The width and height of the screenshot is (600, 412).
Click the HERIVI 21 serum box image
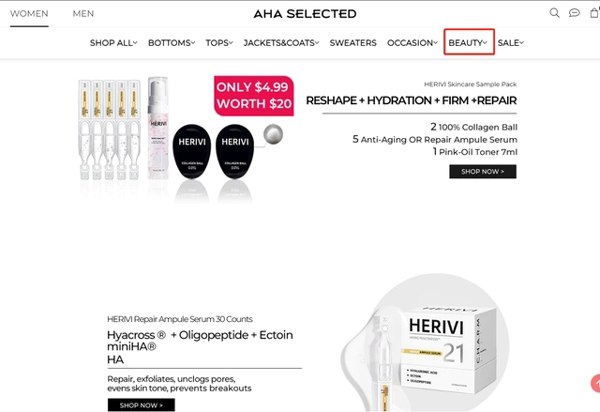pyautogui.click(x=425, y=343)
